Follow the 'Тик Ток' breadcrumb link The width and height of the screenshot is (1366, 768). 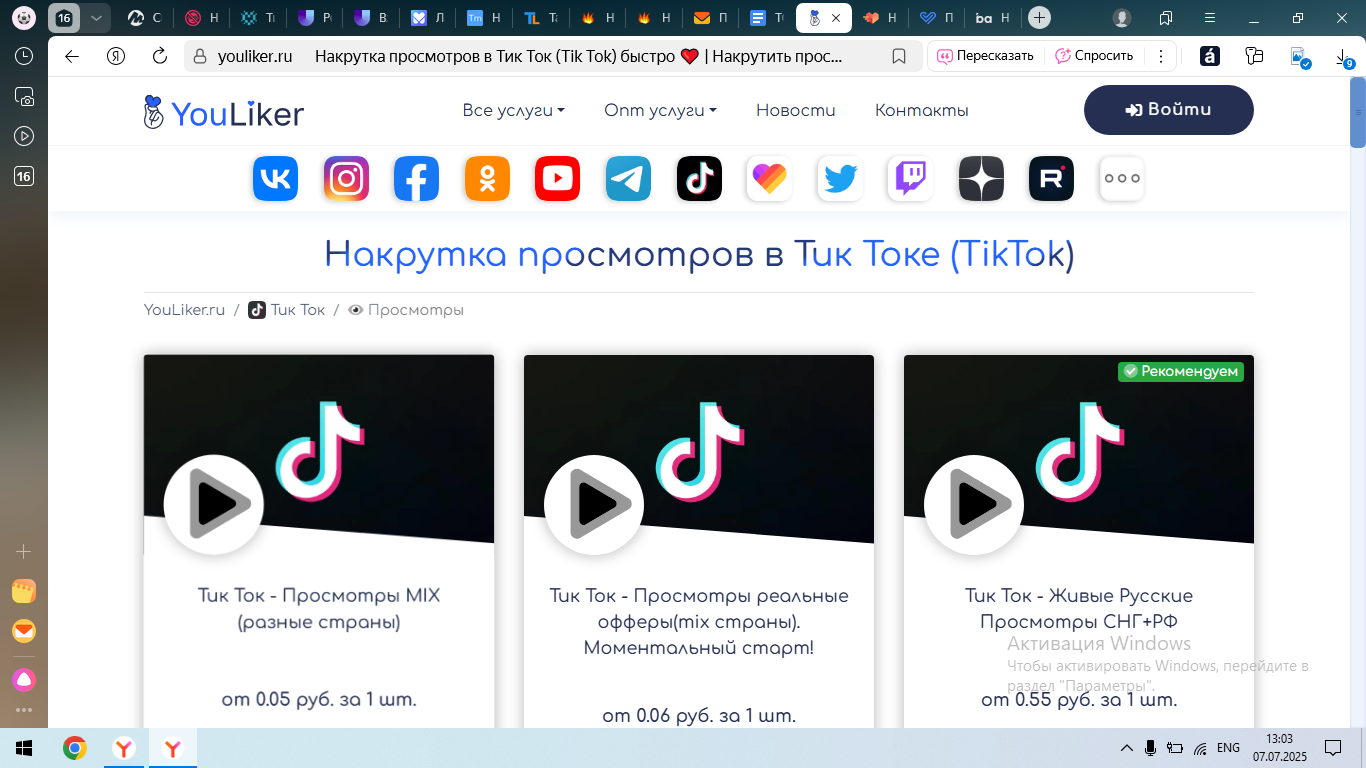coord(287,310)
